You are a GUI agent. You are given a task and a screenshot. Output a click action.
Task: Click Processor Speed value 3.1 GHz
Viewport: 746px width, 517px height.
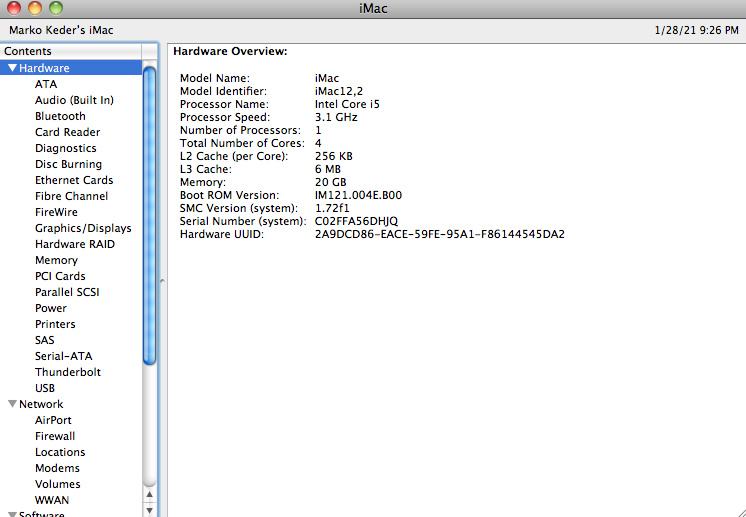tap(336, 117)
